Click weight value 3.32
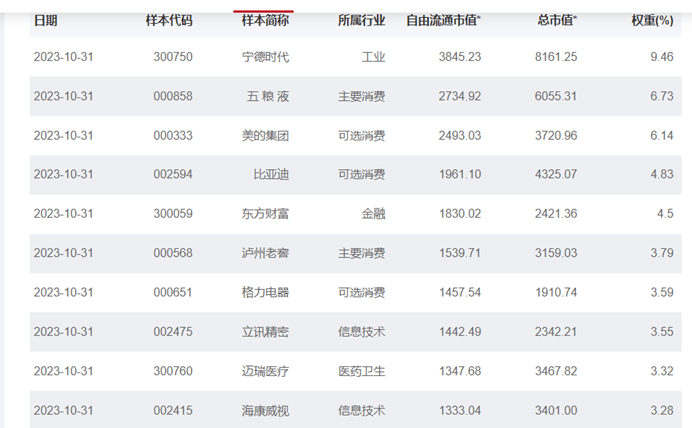Image resolution: width=692 pixels, height=428 pixels. (662, 371)
